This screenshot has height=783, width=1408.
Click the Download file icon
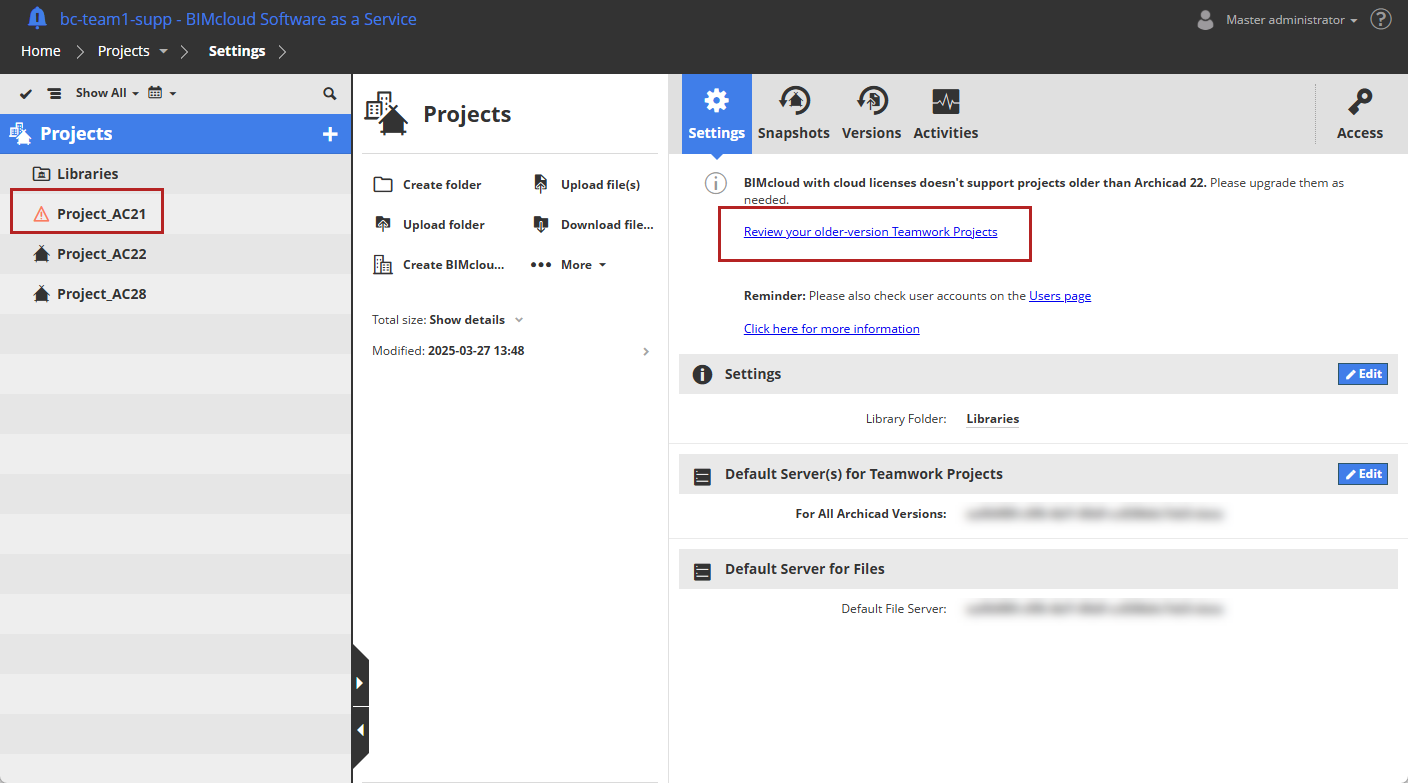pos(541,224)
